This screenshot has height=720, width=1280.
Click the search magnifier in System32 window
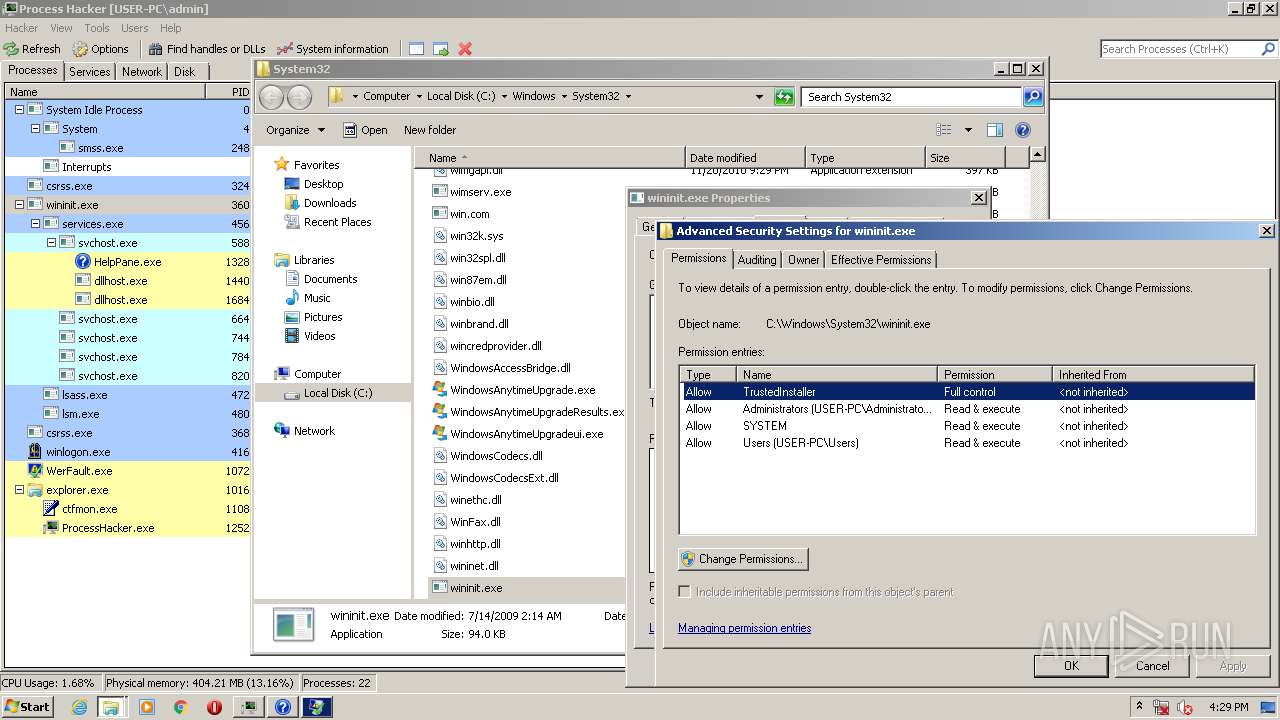pyautogui.click(x=1033, y=97)
